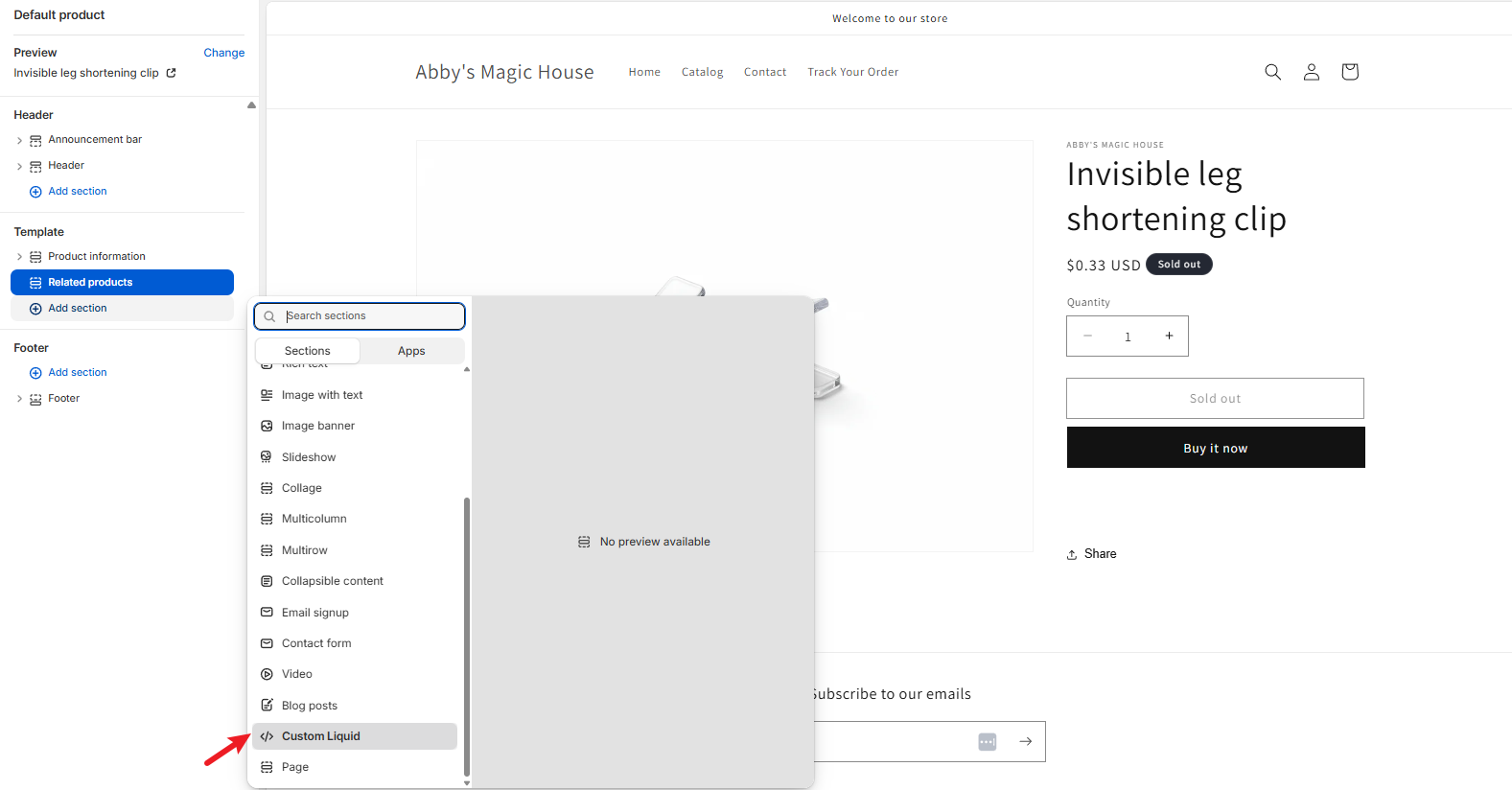1512x790 pixels.
Task: Click the Video play icon in list
Action: pos(267,674)
